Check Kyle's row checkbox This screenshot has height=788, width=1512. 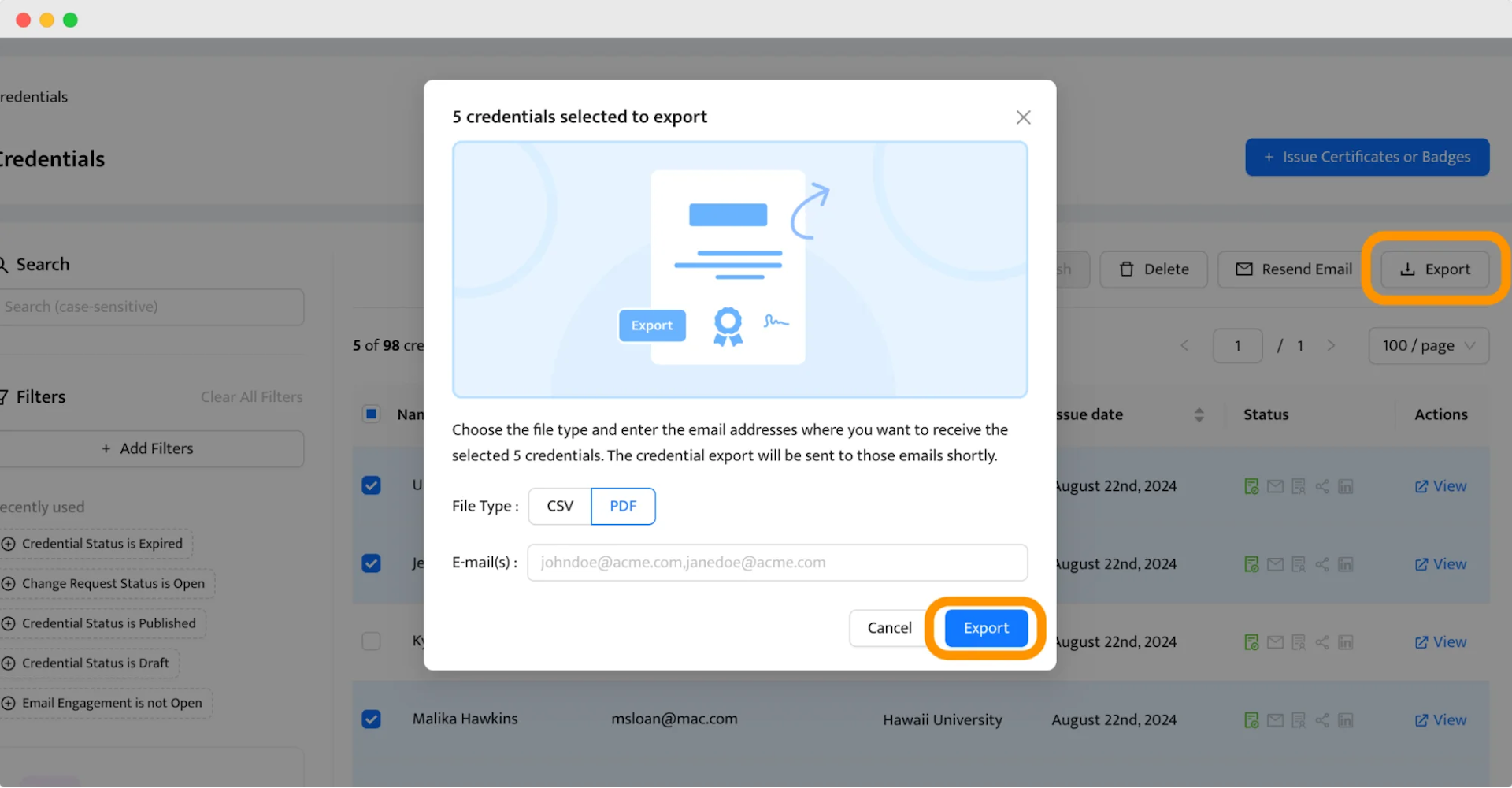pyautogui.click(x=371, y=641)
